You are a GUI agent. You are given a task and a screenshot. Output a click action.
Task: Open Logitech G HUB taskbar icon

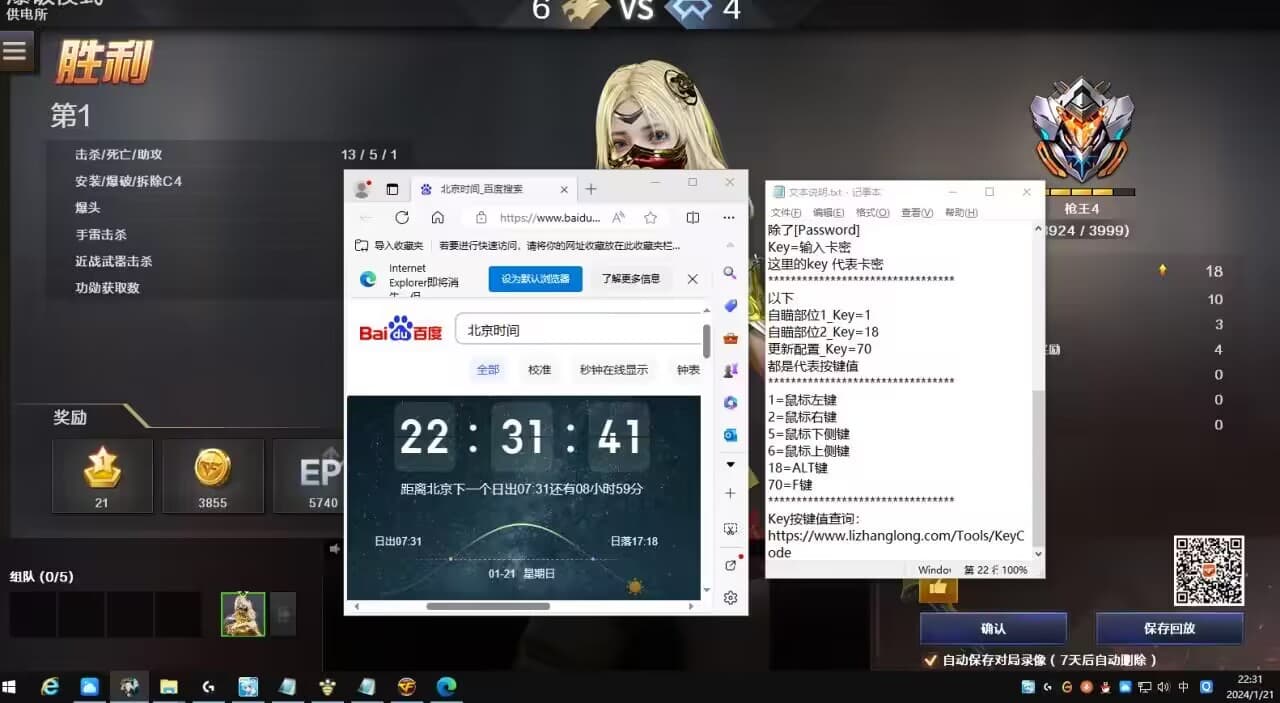click(208, 687)
